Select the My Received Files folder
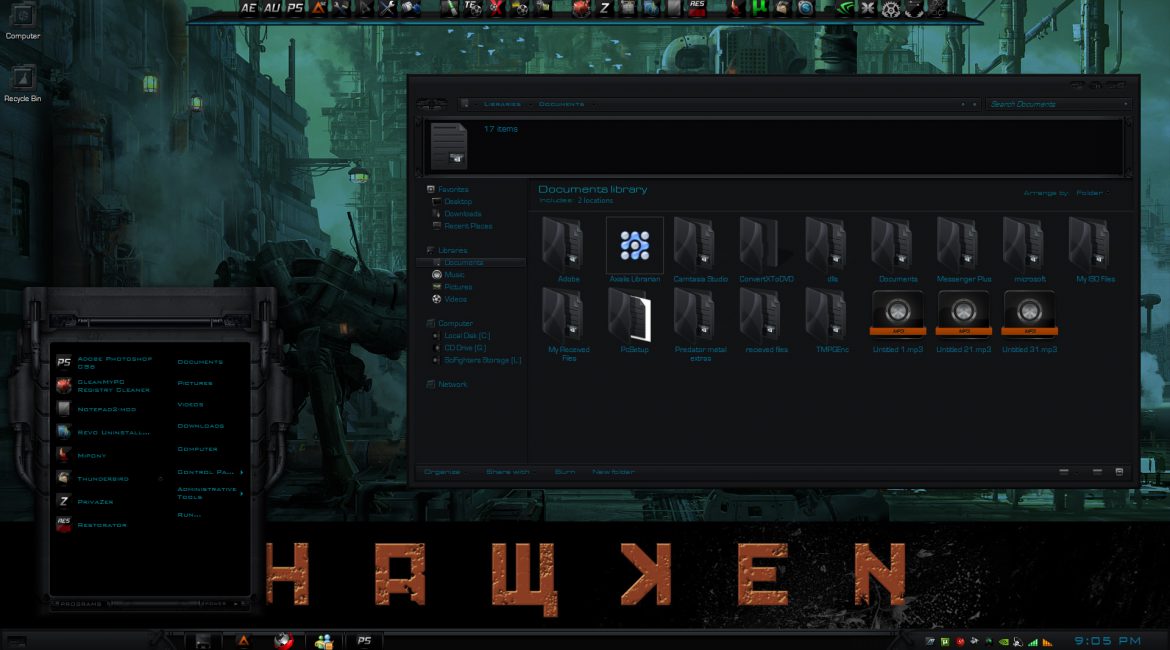The height and width of the screenshot is (650, 1170). [569, 325]
